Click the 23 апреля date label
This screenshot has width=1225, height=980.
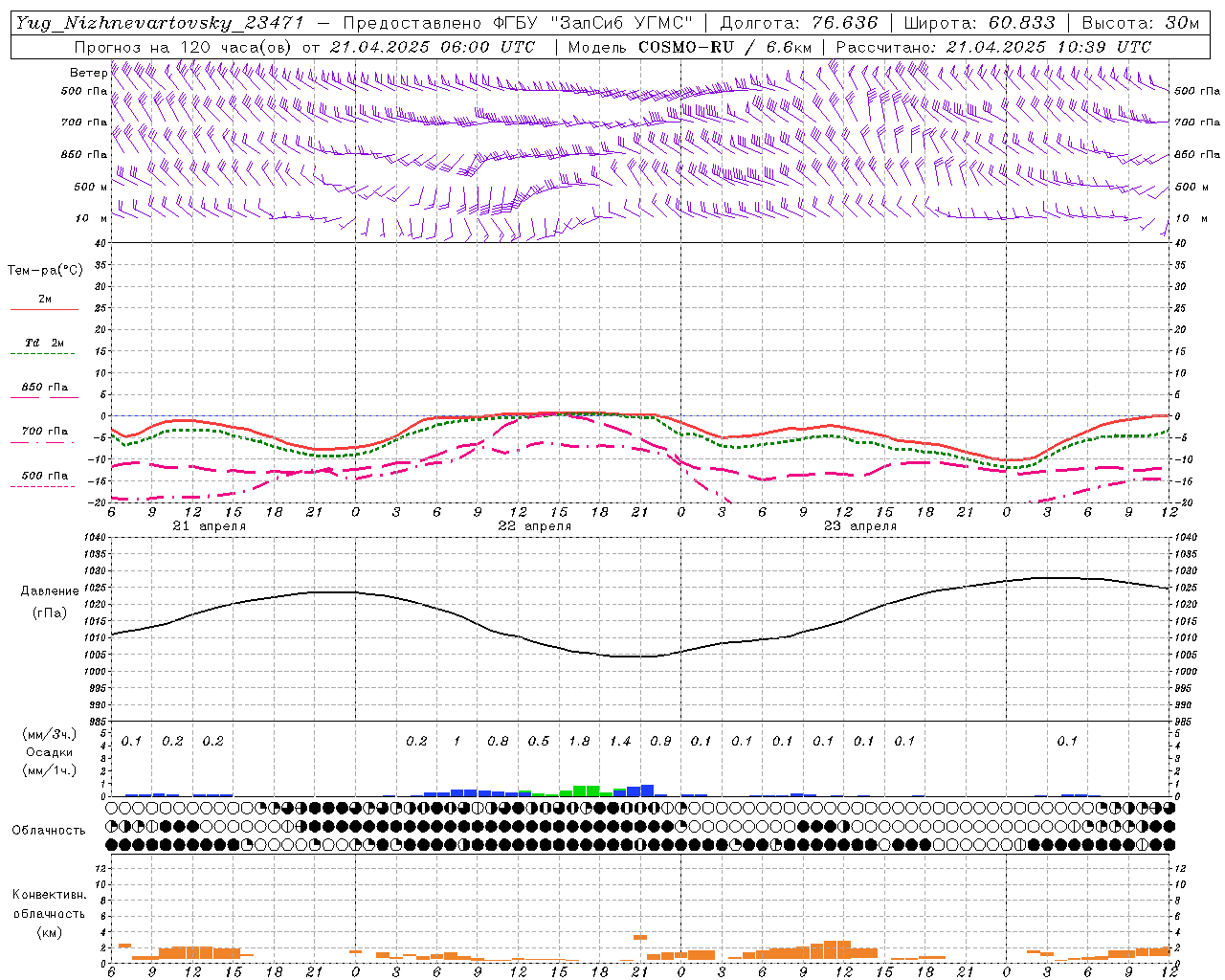[859, 526]
